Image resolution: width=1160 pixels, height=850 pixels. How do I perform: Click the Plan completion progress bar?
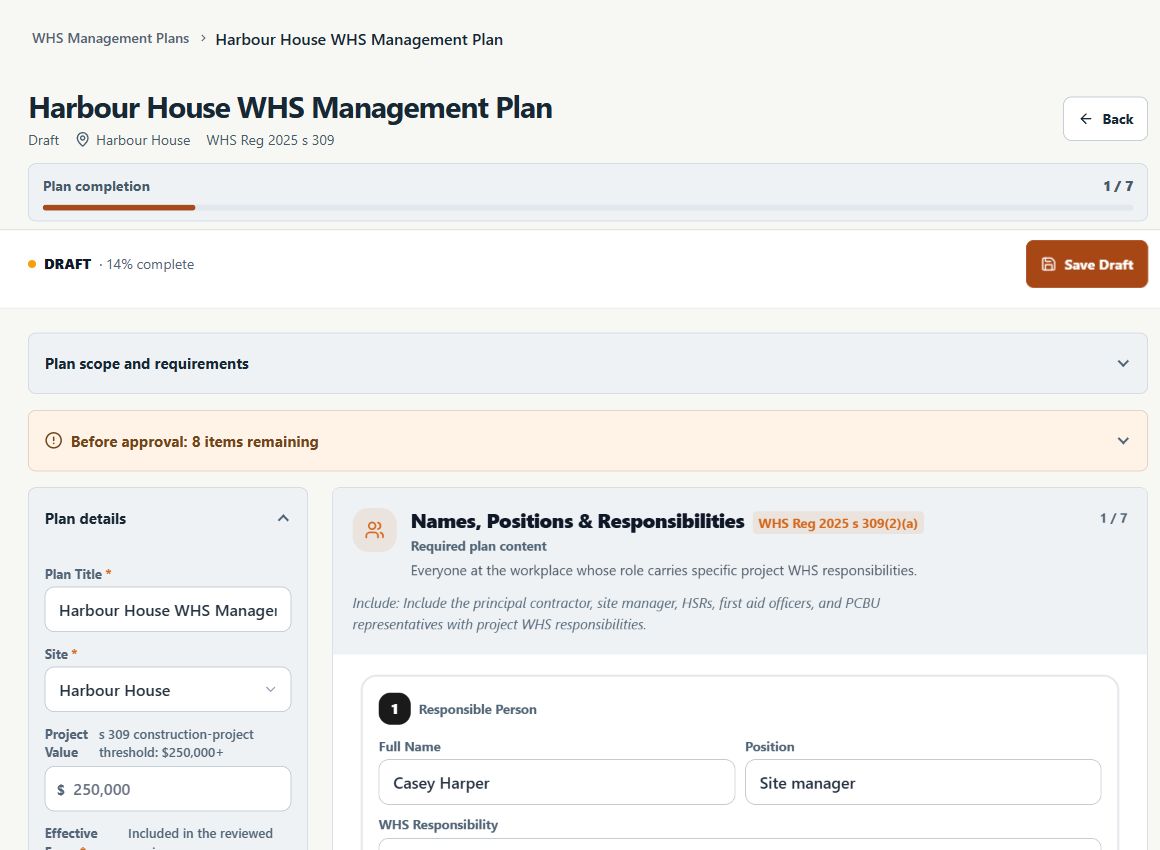587,208
